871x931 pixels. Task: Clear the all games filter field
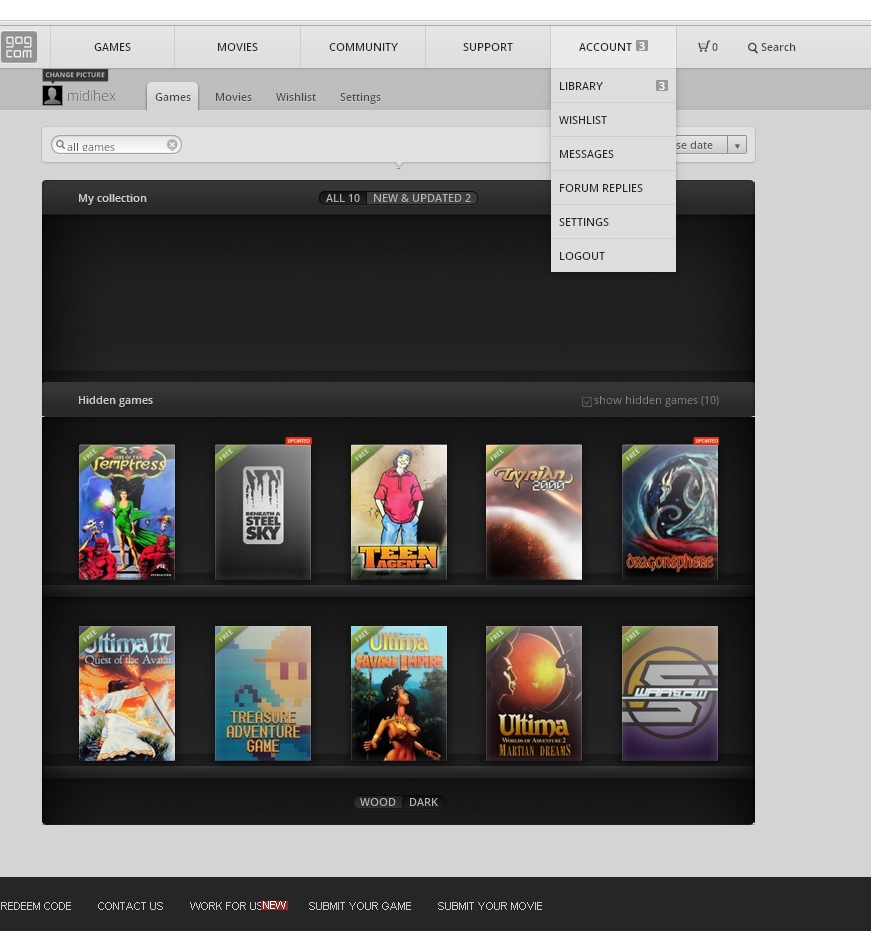[172, 145]
